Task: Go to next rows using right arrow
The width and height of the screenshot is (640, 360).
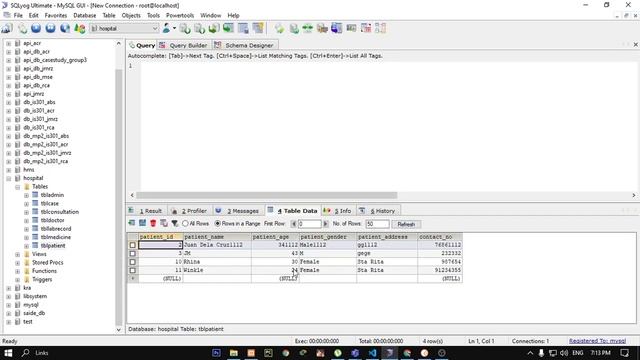Action: click(x=325, y=224)
